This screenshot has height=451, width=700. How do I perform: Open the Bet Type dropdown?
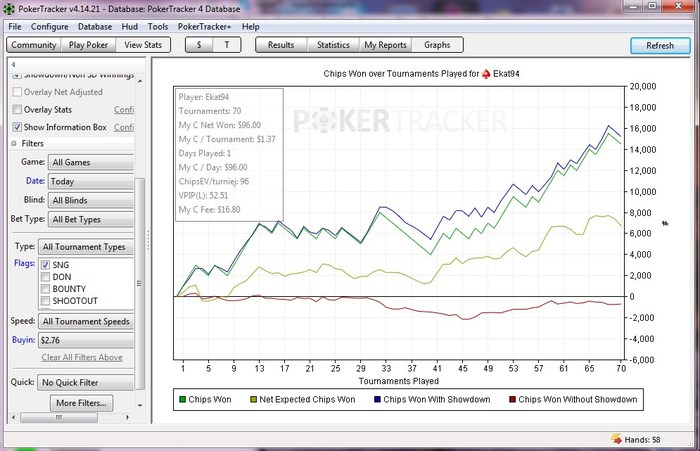pyautogui.click(x=91, y=219)
